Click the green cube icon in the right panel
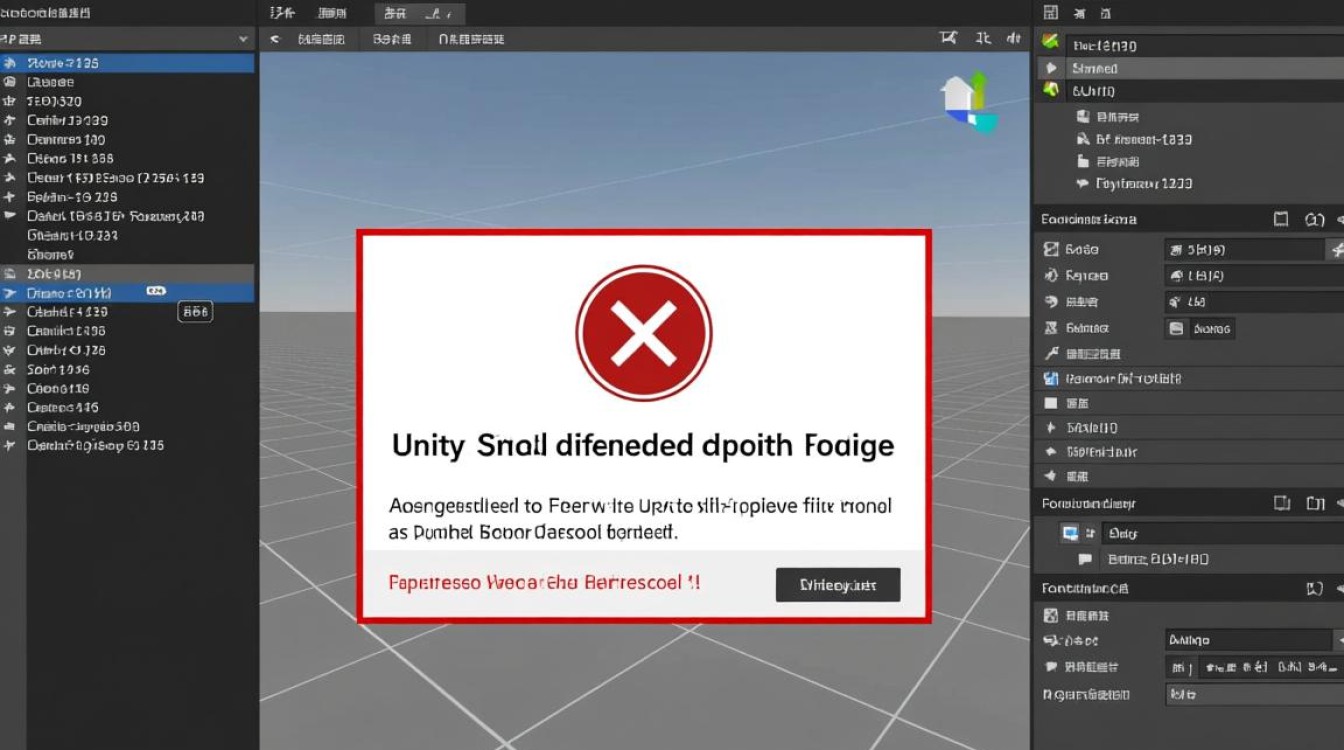This screenshot has width=1344, height=750. point(1050,90)
